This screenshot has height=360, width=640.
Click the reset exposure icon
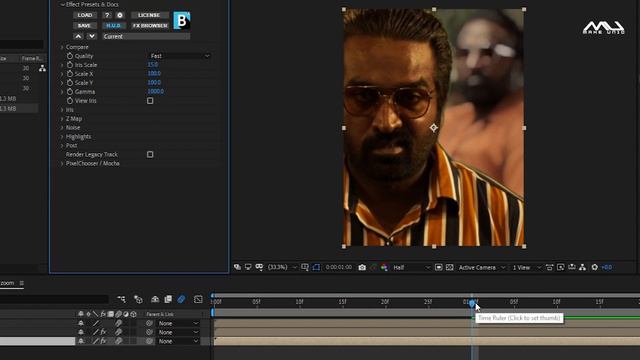click(595, 267)
